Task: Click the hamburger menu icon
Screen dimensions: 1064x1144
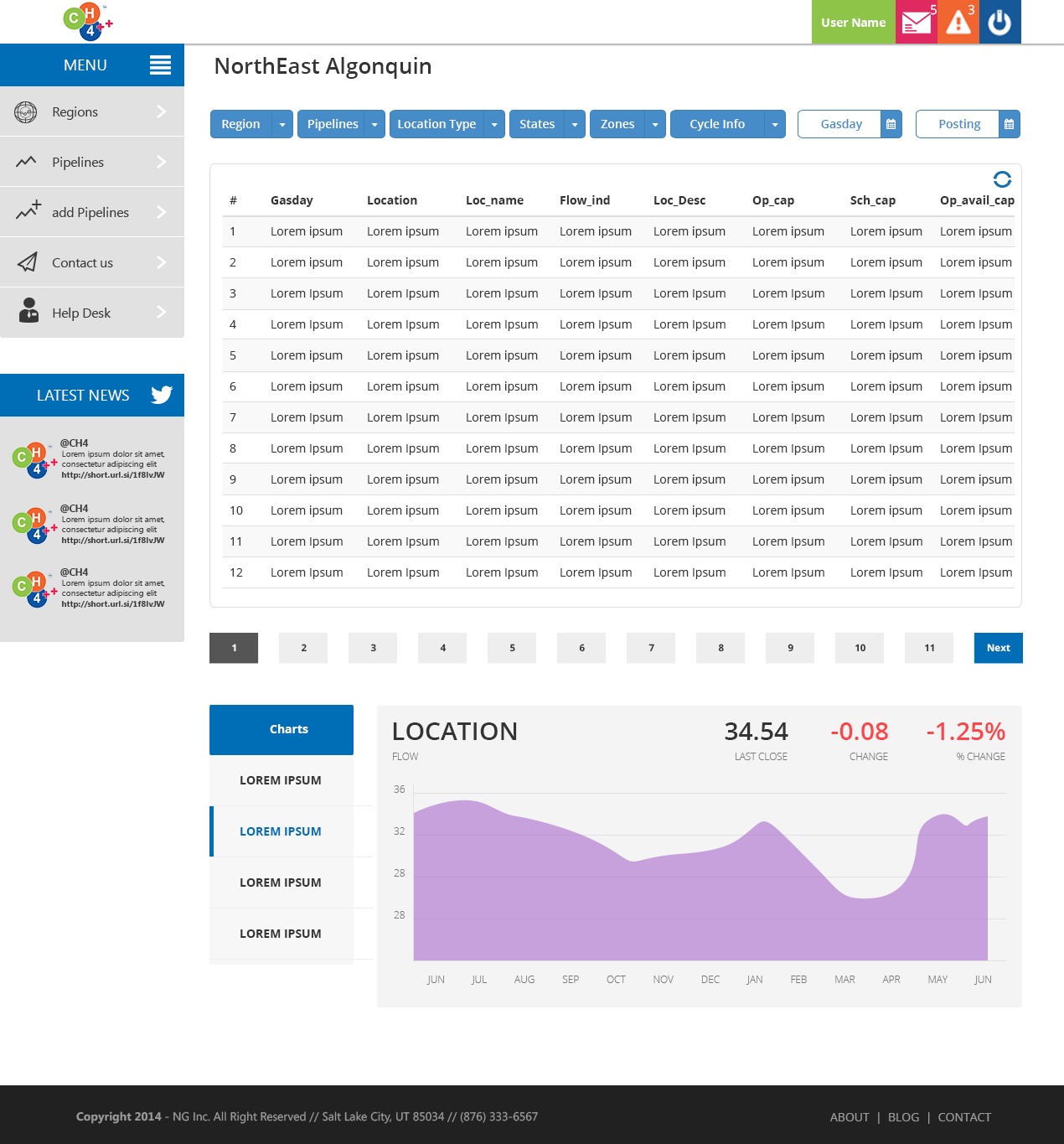Action: pos(160,65)
